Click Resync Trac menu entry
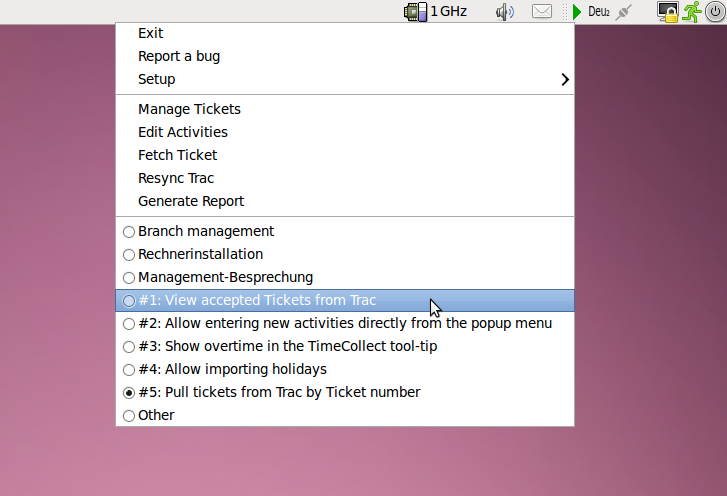 point(176,178)
